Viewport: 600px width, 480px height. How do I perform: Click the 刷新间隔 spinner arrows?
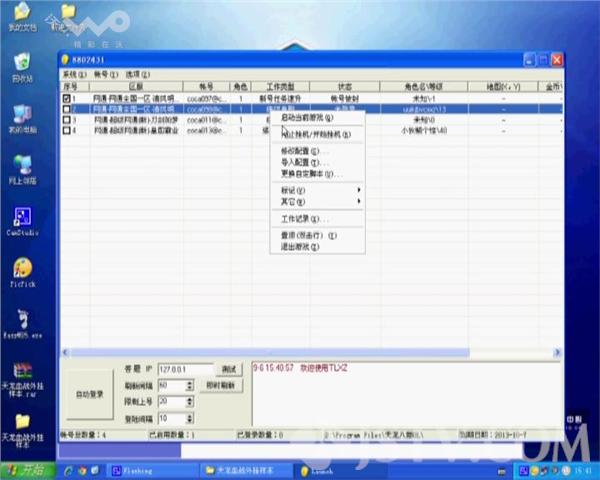(x=191, y=385)
